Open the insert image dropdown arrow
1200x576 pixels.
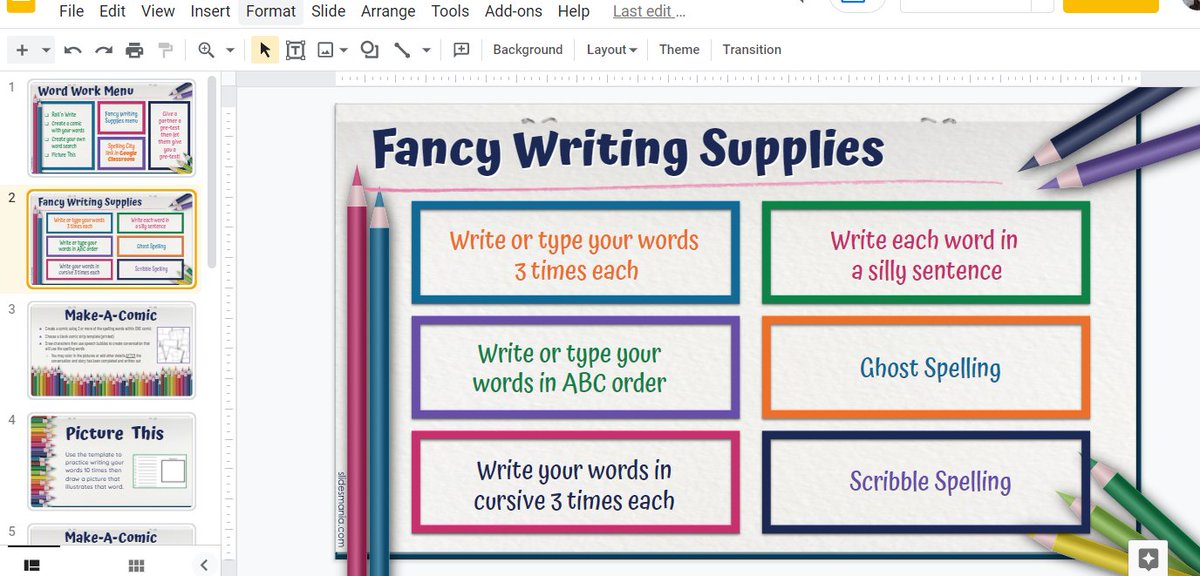[344, 50]
